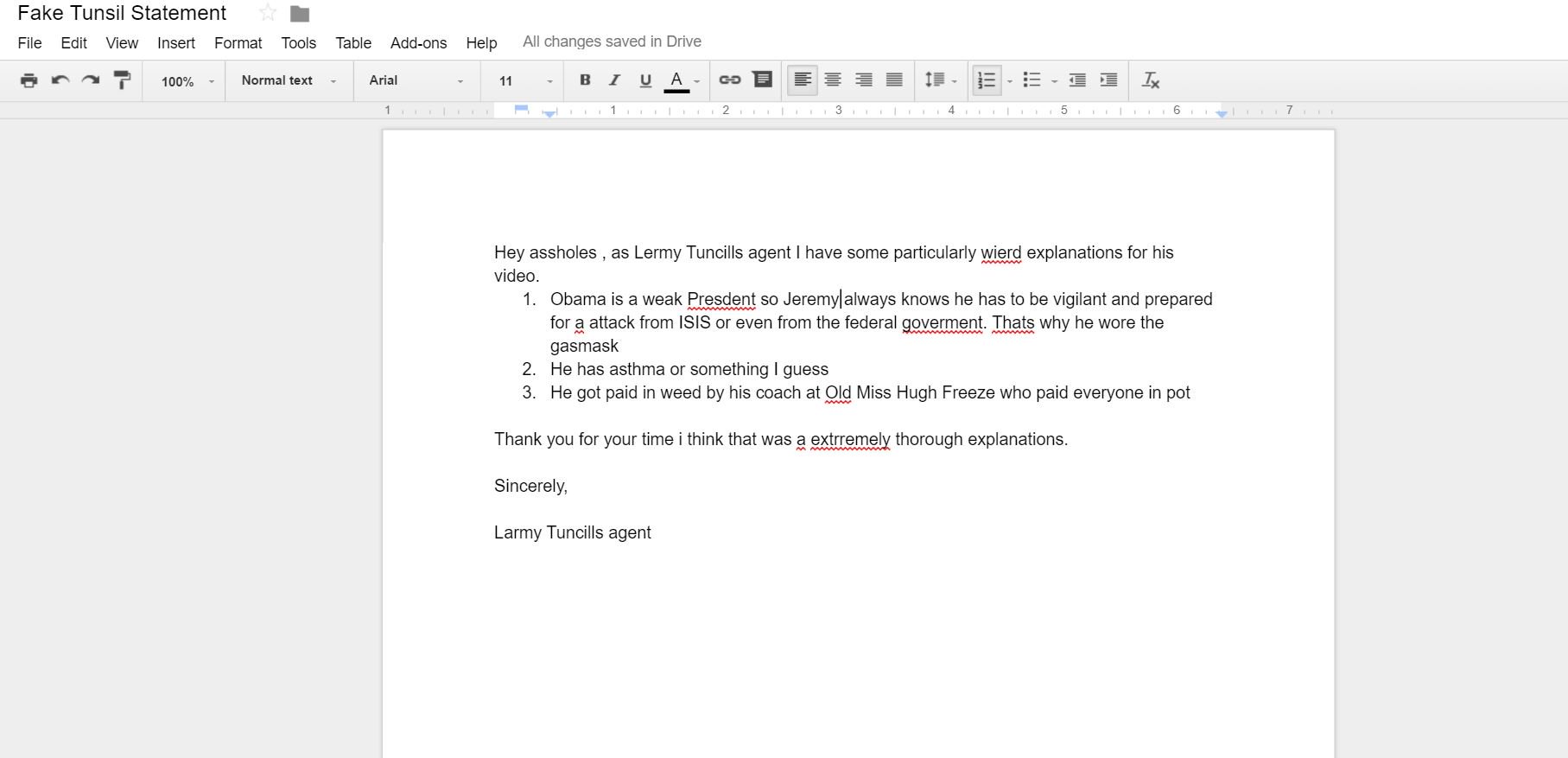Right-align the text
This screenshot has width=1568, height=758.
(864, 80)
